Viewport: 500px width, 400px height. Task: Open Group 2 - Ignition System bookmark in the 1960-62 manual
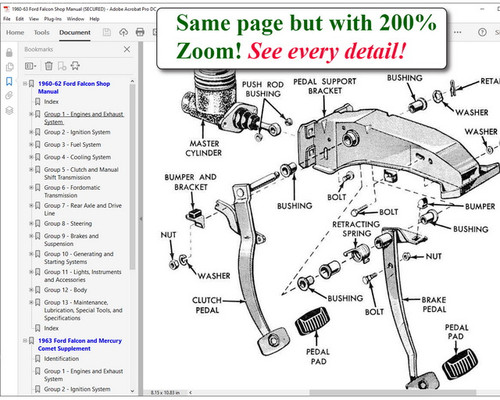coord(77,132)
